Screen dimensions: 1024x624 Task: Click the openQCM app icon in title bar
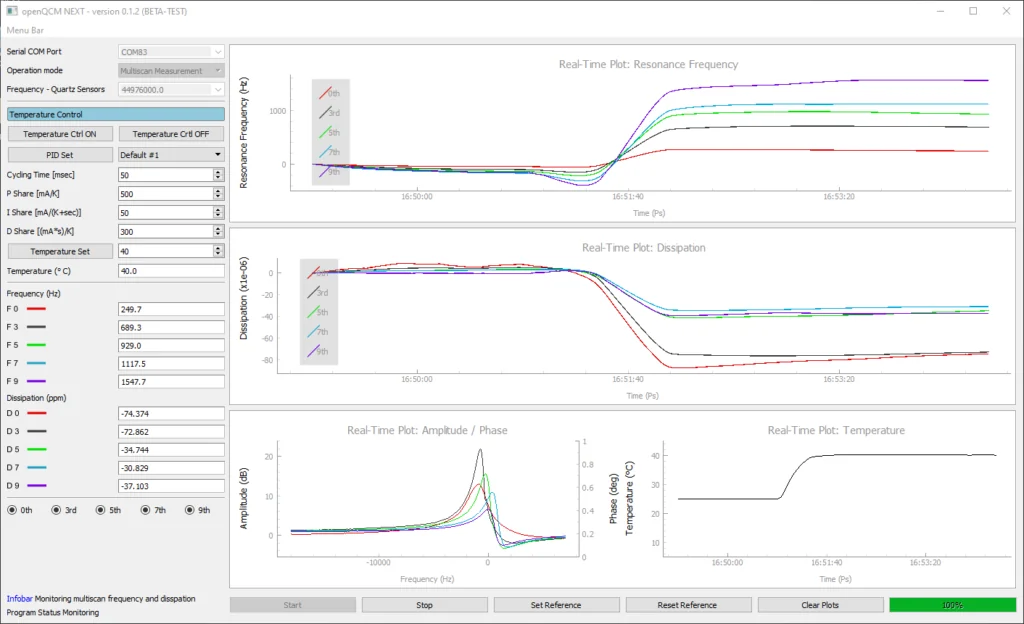[x=11, y=11]
